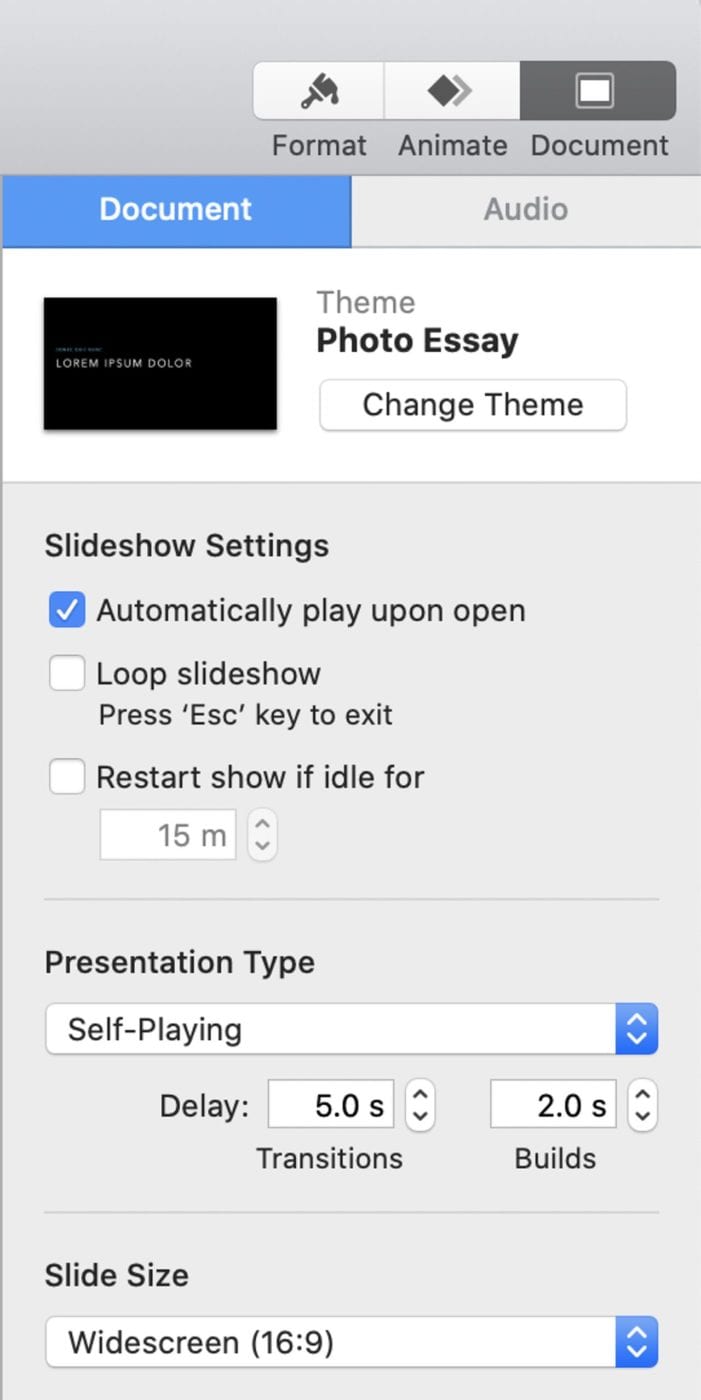Increase Transitions delay with stepper up arrow
The height and width of the screenshot is (1400, 701).
click(420, 1093)
